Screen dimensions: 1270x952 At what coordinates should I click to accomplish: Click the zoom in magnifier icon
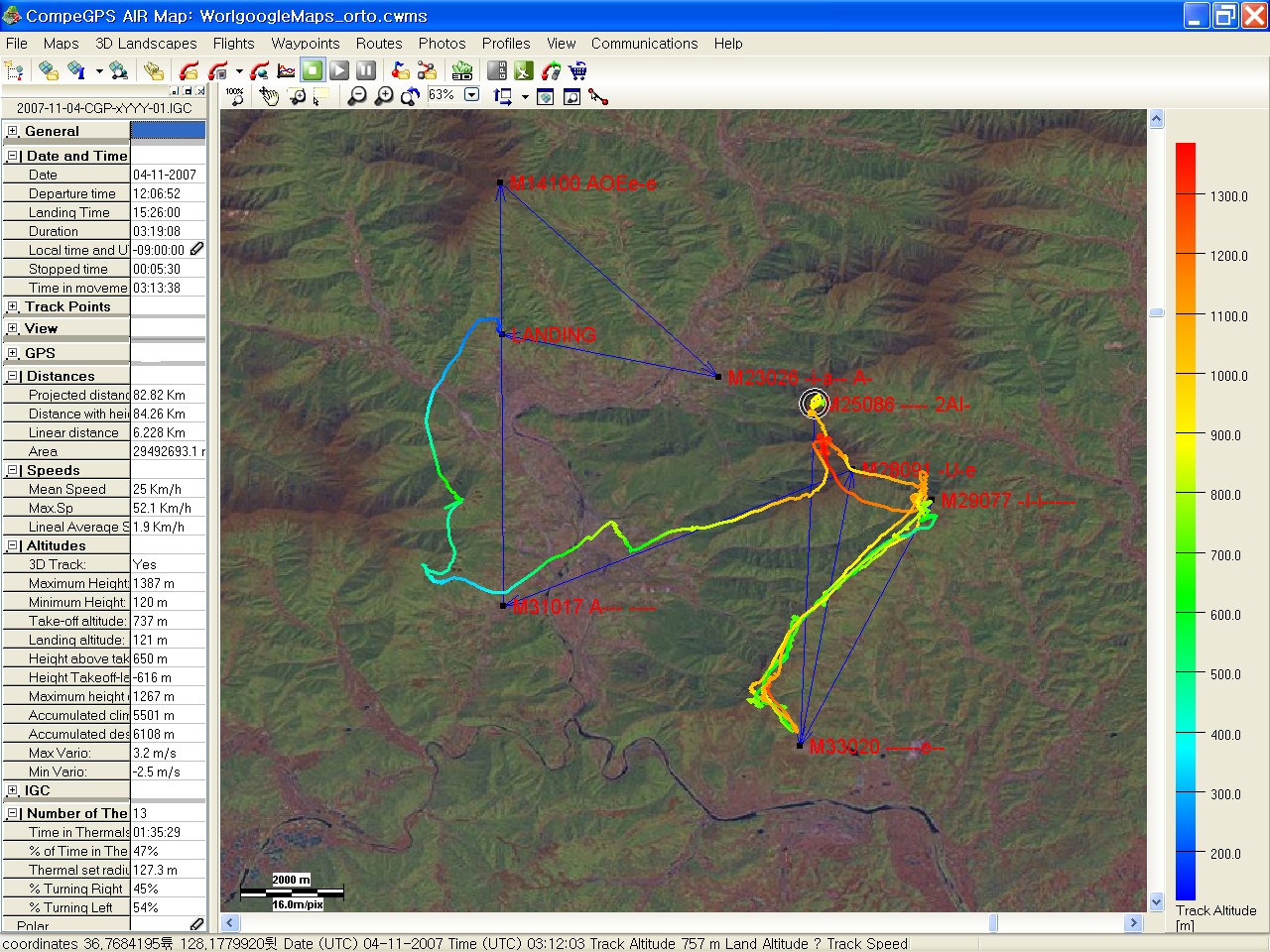point(384,96)
